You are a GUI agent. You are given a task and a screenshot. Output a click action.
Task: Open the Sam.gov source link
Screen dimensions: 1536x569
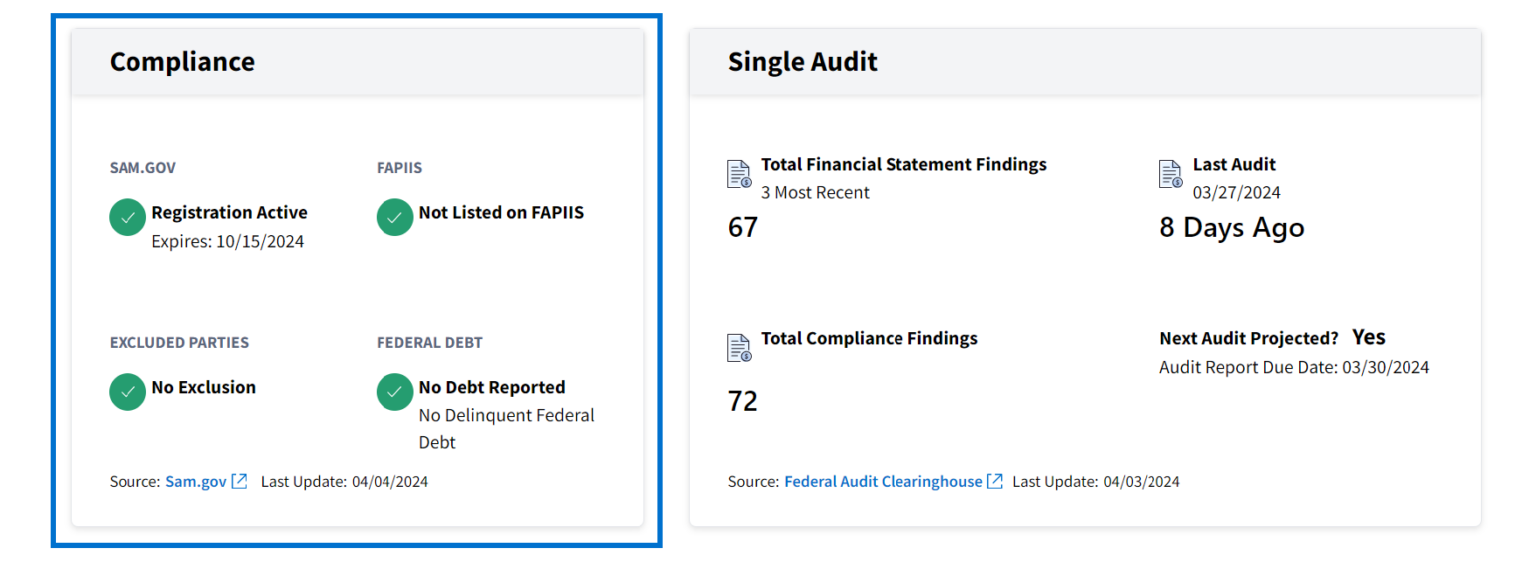click(x=196, y=482)
